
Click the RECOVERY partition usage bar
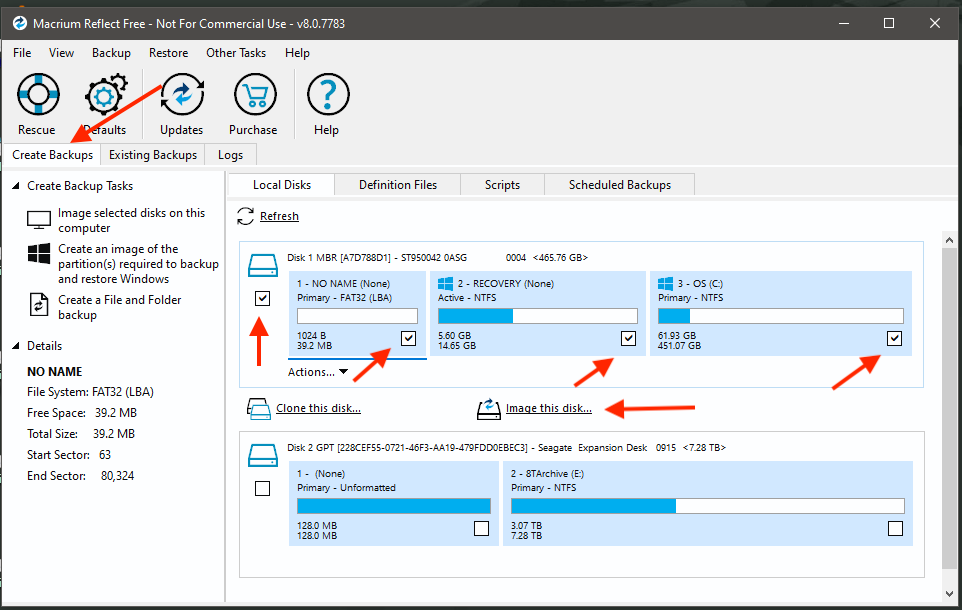[x=537, y=316]
